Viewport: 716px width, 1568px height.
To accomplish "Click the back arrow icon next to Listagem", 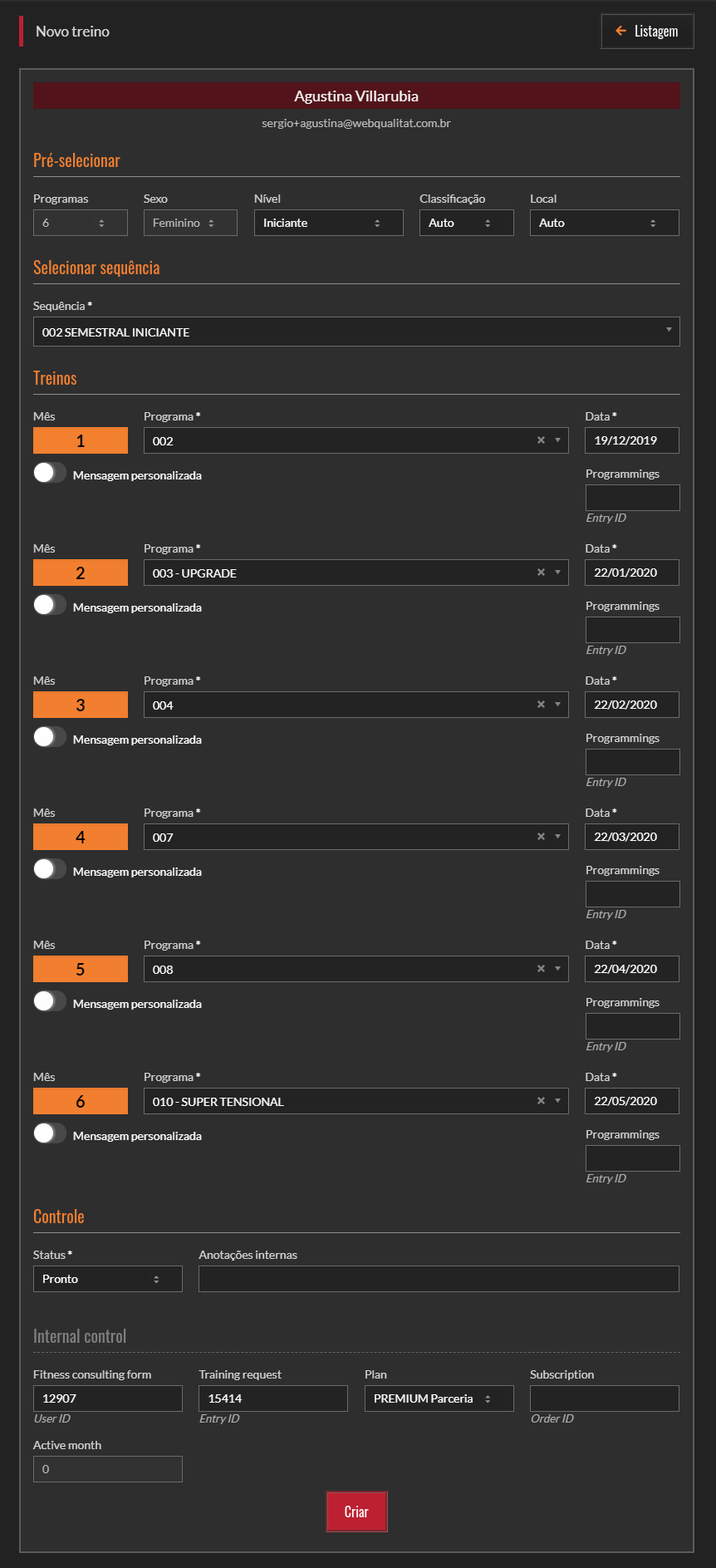I will [620, 31].
